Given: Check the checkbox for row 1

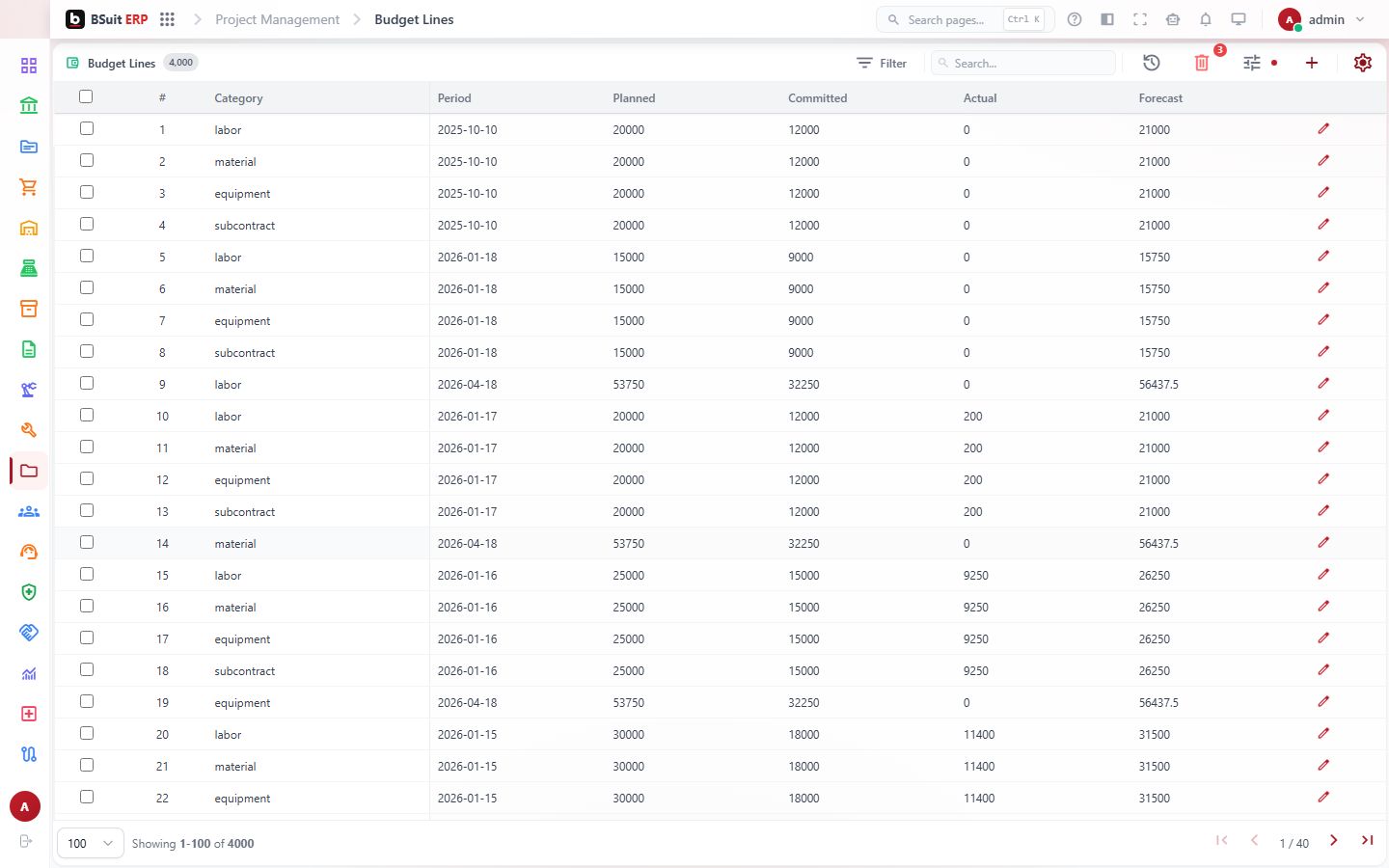Looking at the screenshot, I should (87, 128).
